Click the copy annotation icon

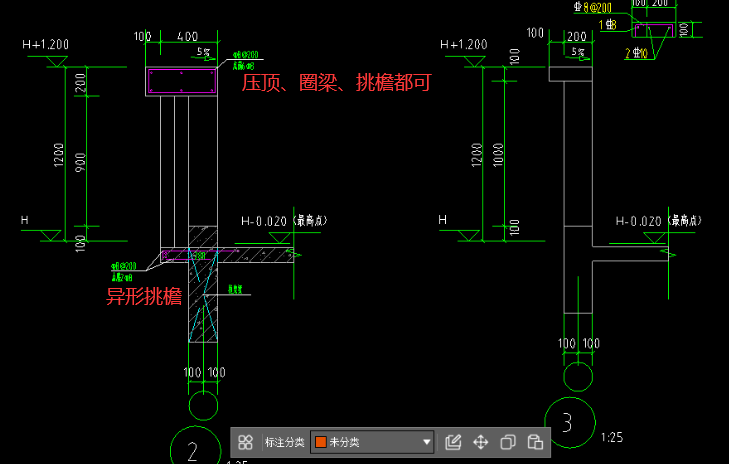(508, 442)
